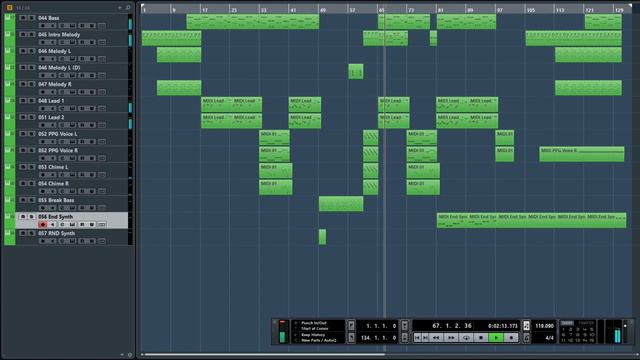Start playback with the green Play button
This screenshot has height=360, width=640.
coord(496,338)
